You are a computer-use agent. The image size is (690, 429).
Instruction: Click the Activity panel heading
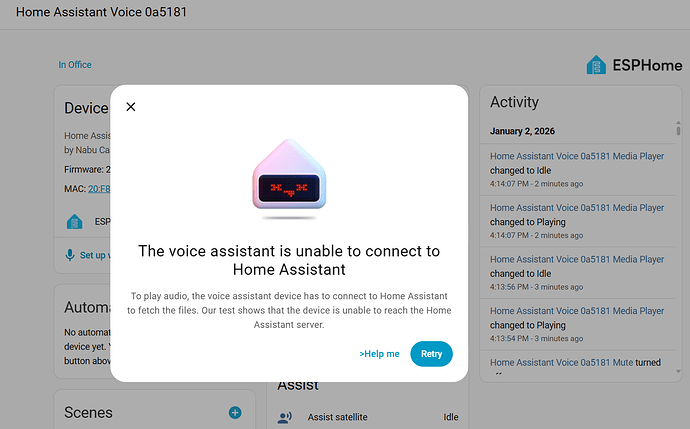pos(514,102)
